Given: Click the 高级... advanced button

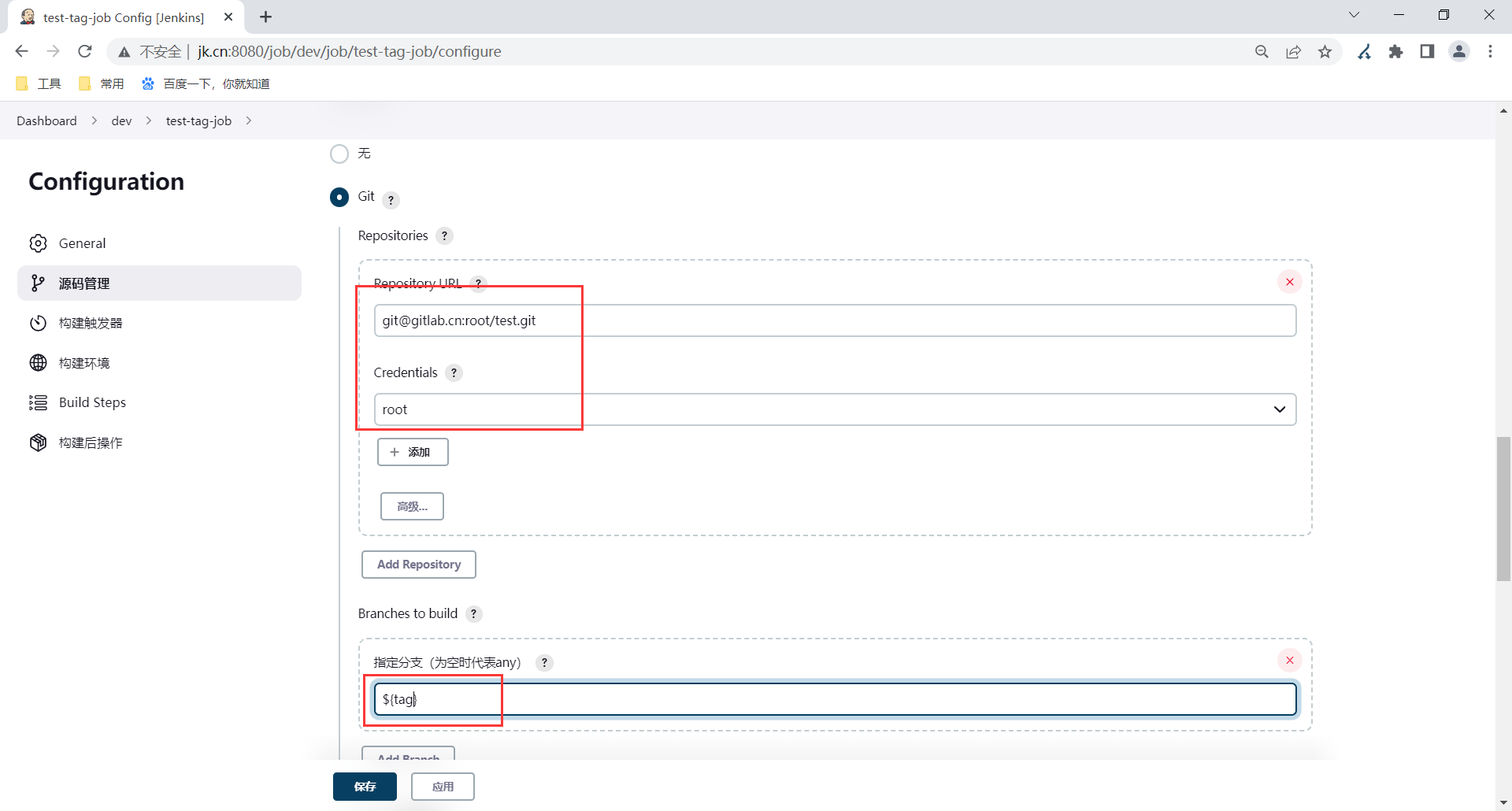Looking at the screenshot, I should tap(412, 506).
